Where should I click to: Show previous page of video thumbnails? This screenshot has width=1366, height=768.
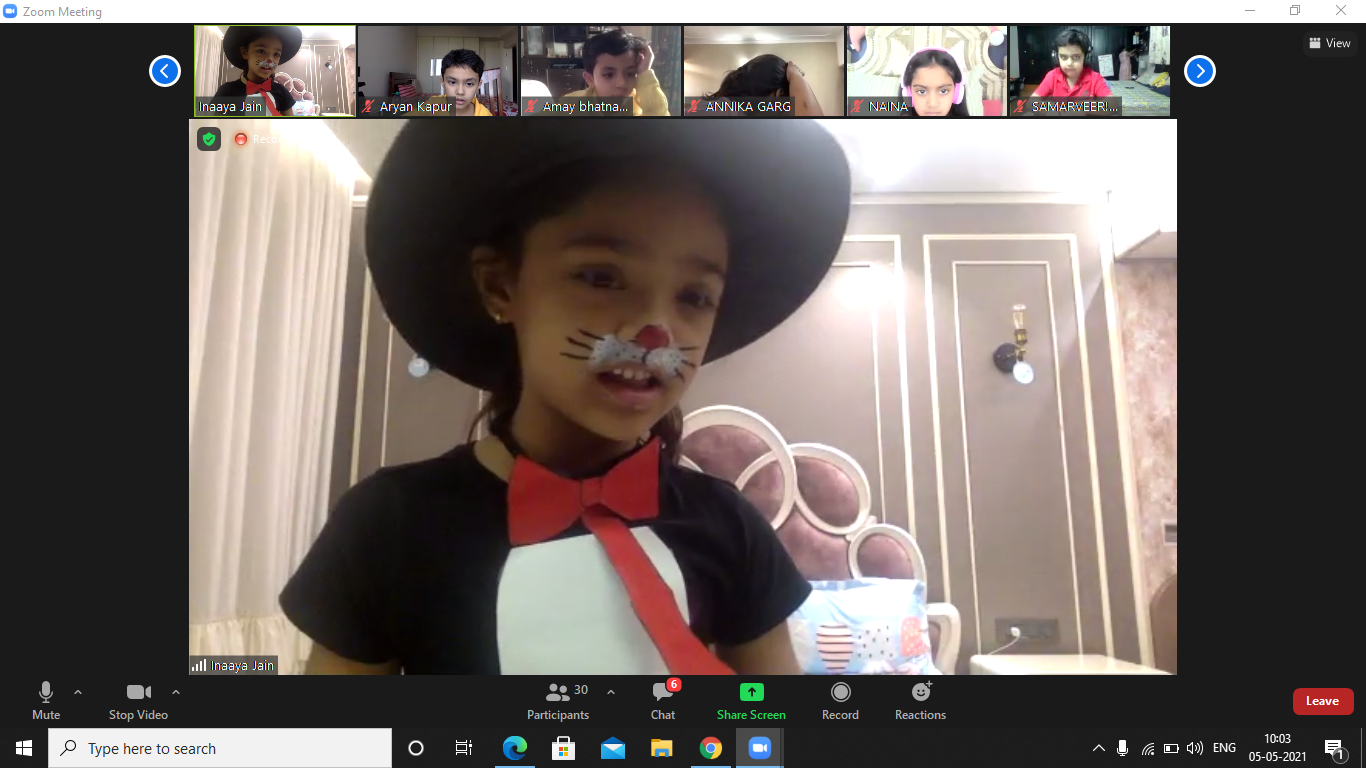click(165, 71)
